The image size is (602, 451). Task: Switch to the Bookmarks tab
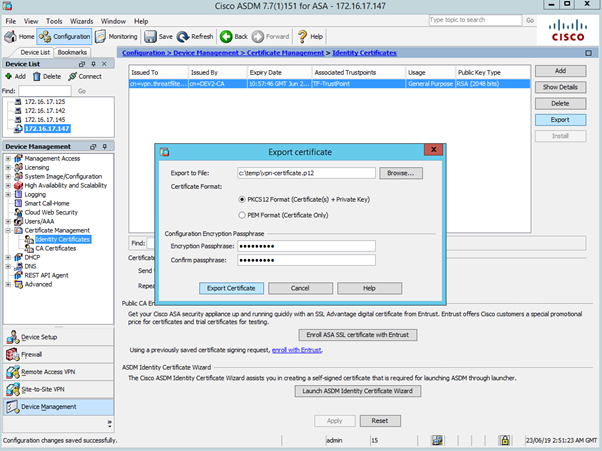click(x=73, y=51)
